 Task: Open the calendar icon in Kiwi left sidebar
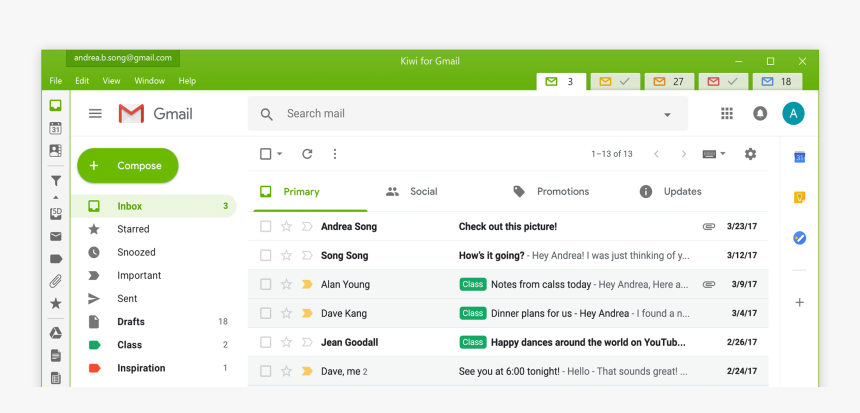[x=55, y=128]
